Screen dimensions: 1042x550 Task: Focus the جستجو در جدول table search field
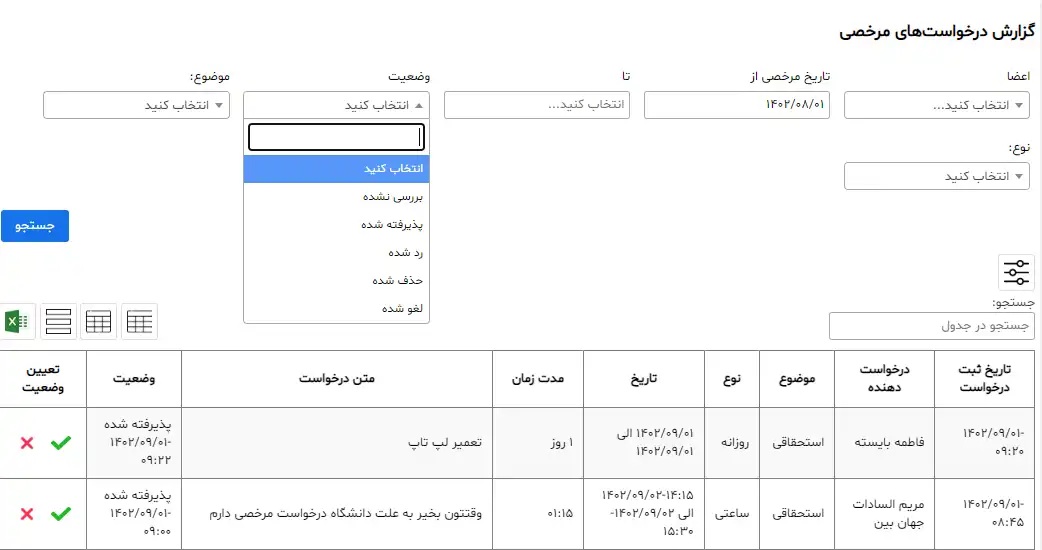(x=932, y=326)
